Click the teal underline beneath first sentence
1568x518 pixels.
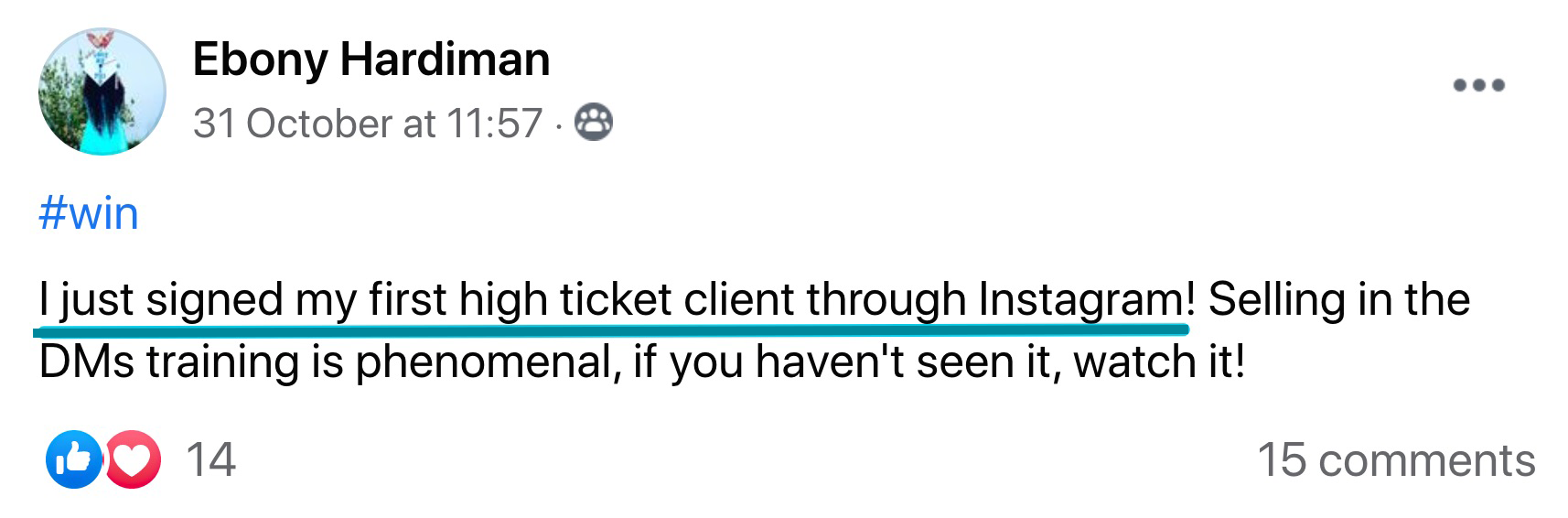(x=610, y=329)
